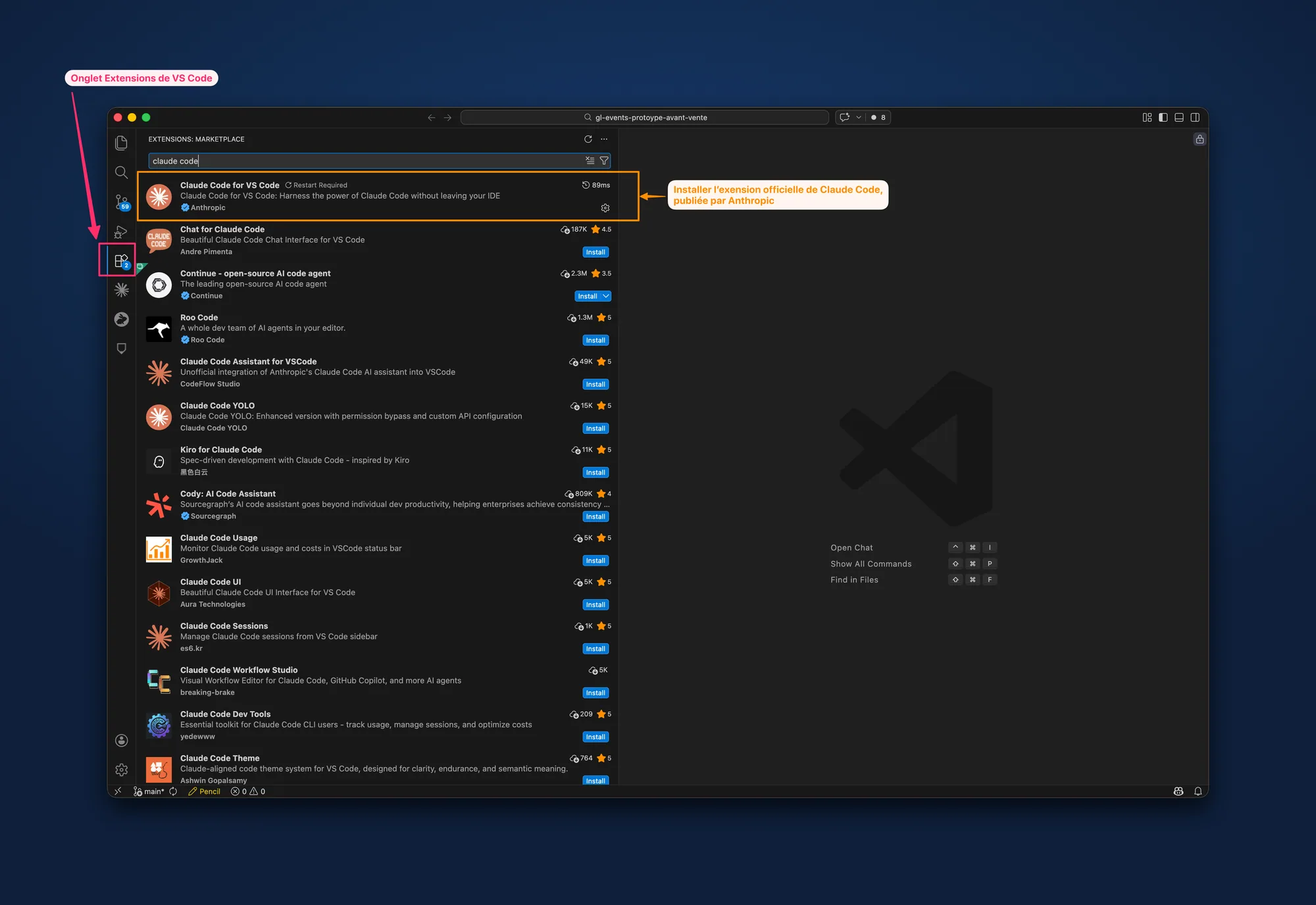This screenshot has width=1316, height=905.
Task: Open notifications bell in status bar
Action: tap(1198, 791)
